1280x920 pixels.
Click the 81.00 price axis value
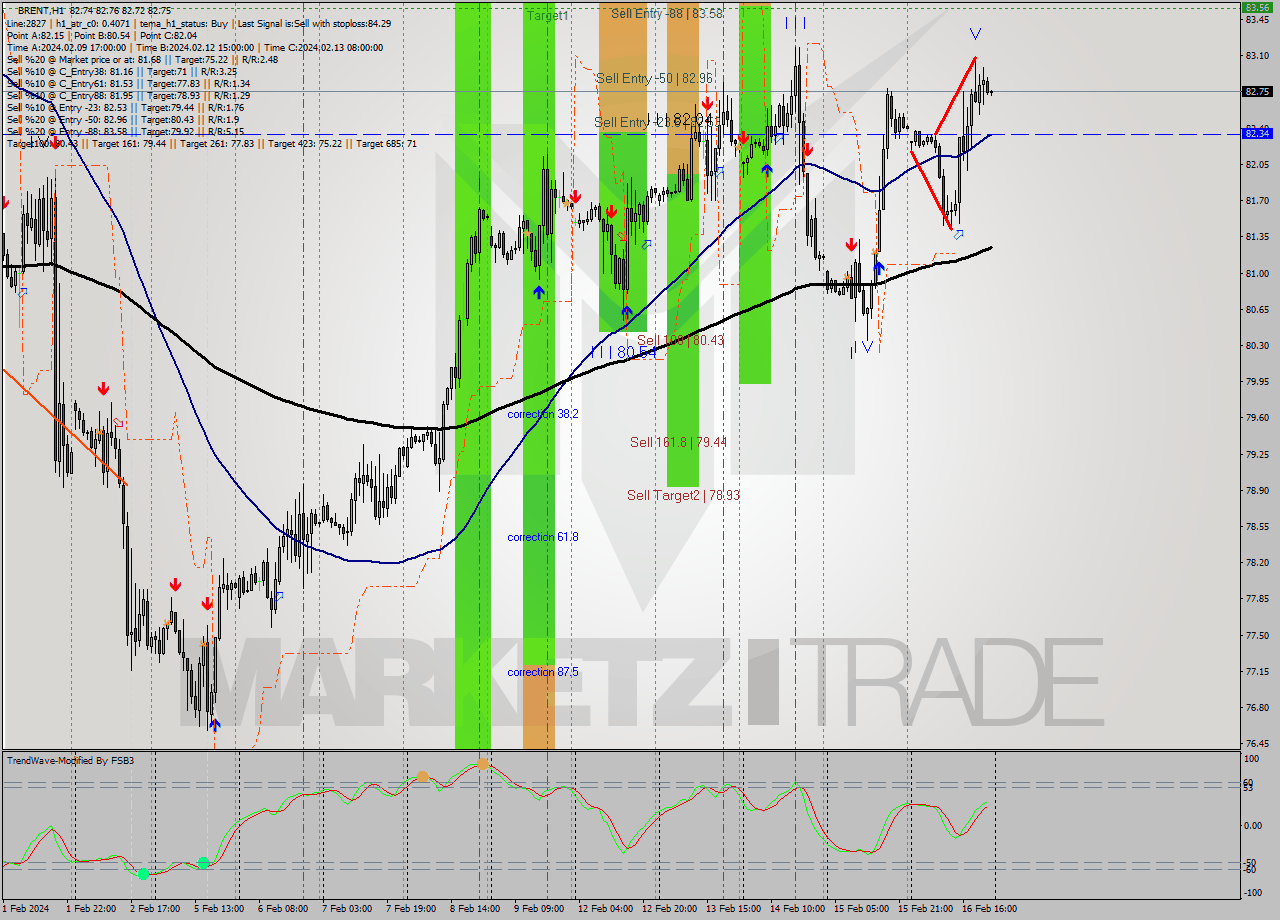[1257, 273]
